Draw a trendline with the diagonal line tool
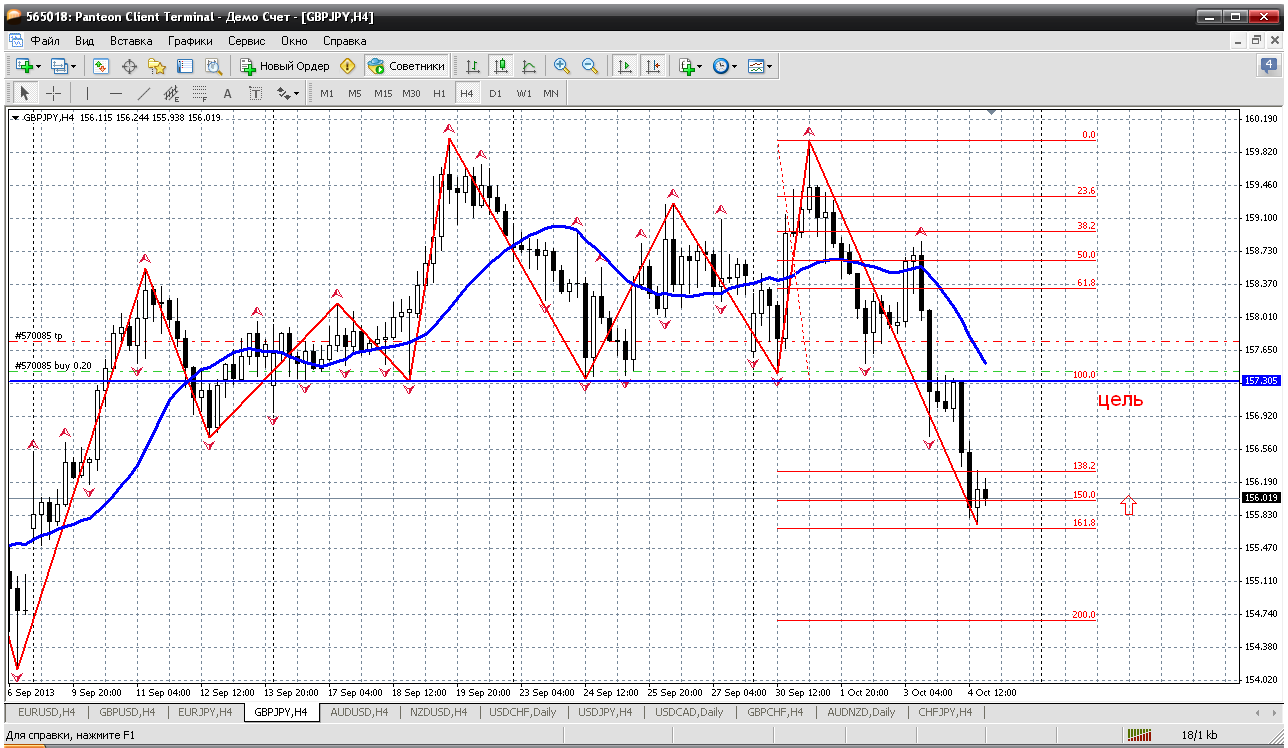 click(x=143, y=93)
